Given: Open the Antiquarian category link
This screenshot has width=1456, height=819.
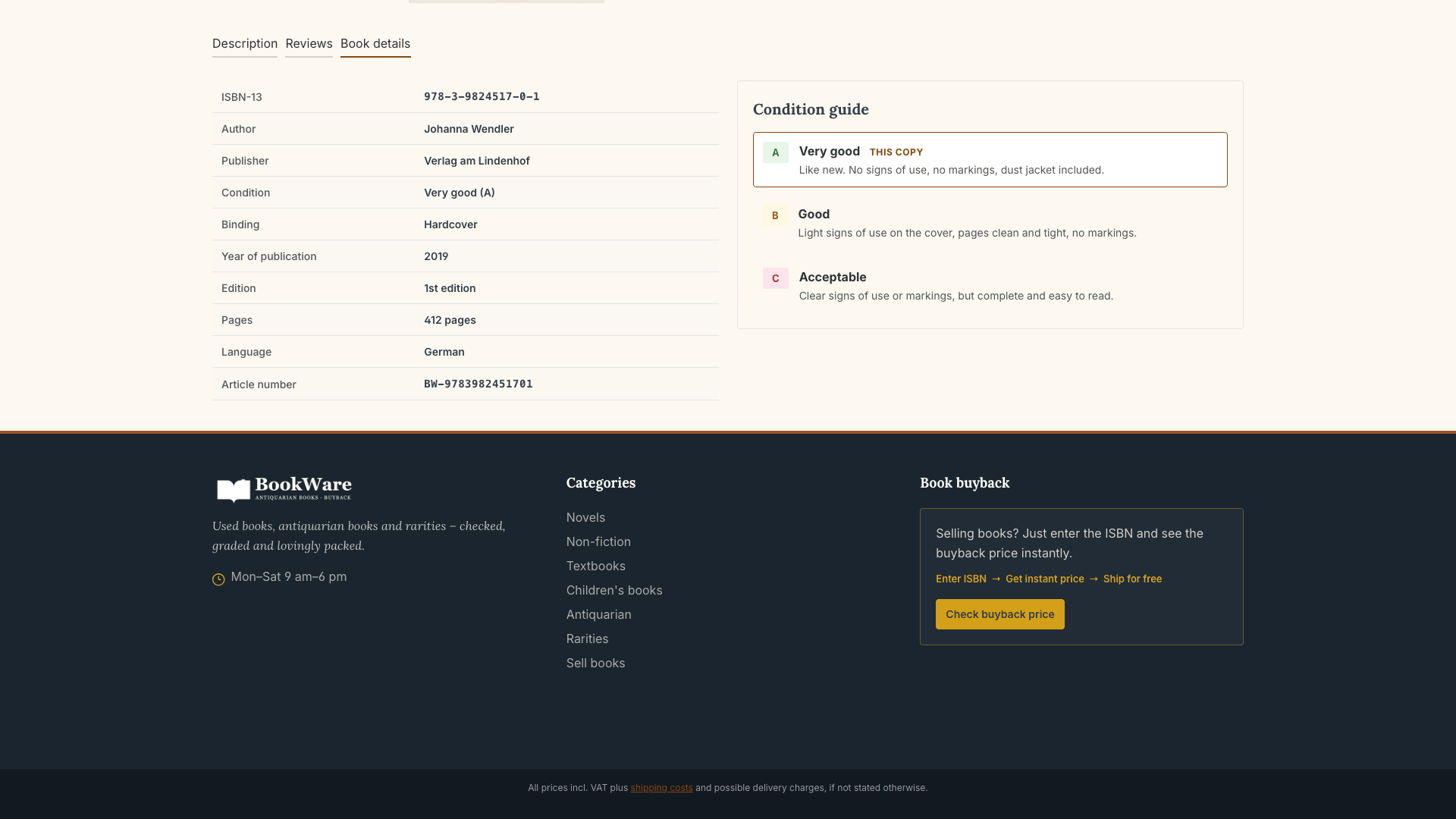Looking at the screenshot, I should click(599, 614).
